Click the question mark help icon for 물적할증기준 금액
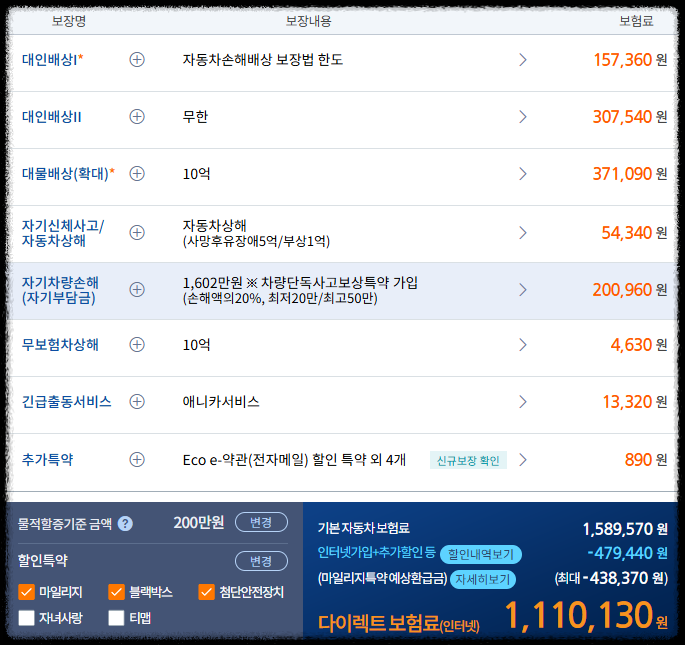Screen dimensions: 685x645 tap(125, 523)
